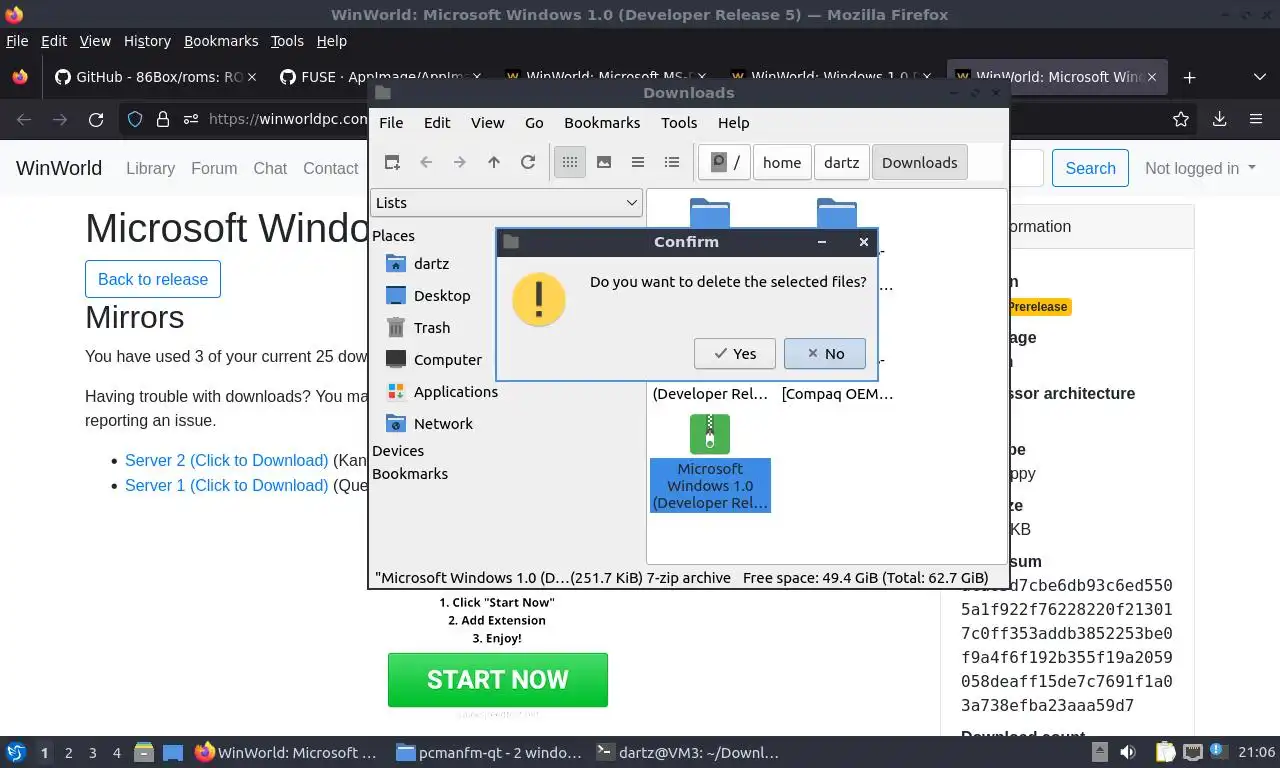Screen dimensions: 1280x768
Task: Open the network icon in the system tray
Action: (x=1192, y=752)
